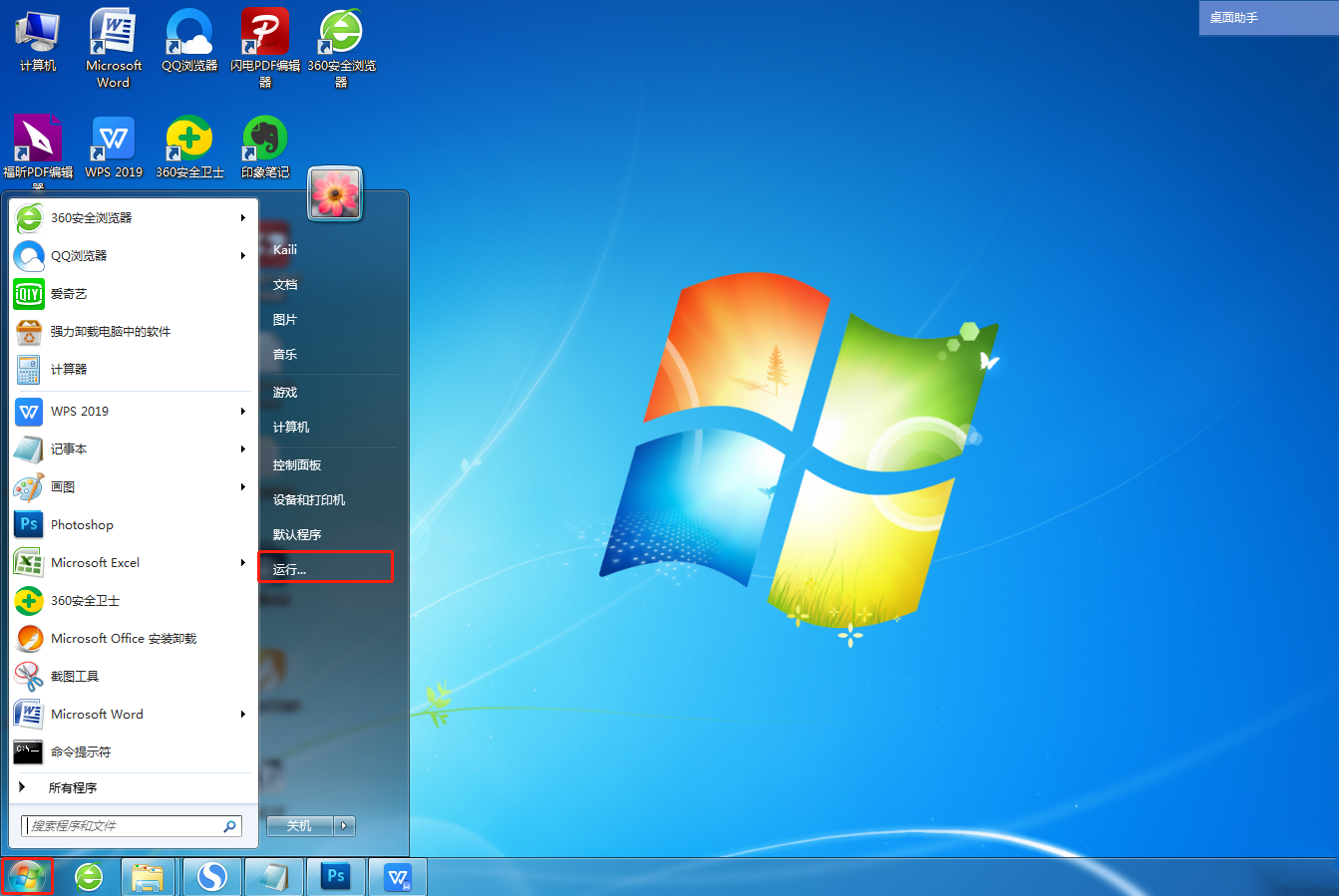Viewport: 1339px width, 896px height.
Task: Select the 福昕PDF编辑器 desktop icon
Action: pos(38,151)
